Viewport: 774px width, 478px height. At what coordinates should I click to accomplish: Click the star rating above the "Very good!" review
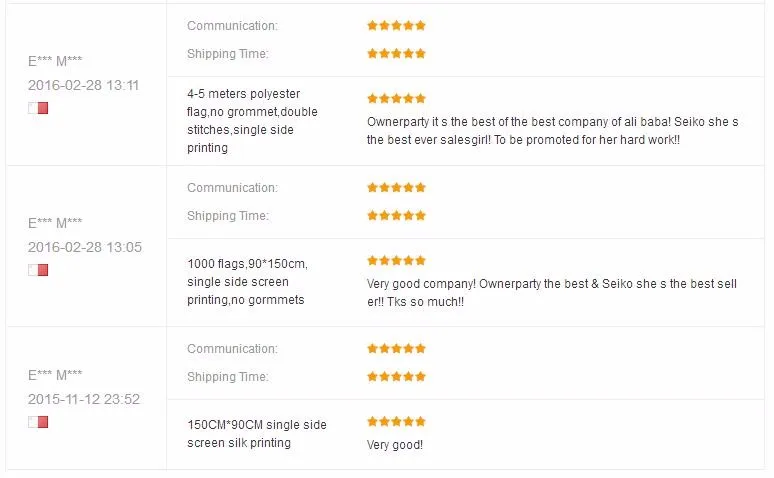tap(396, 422)
